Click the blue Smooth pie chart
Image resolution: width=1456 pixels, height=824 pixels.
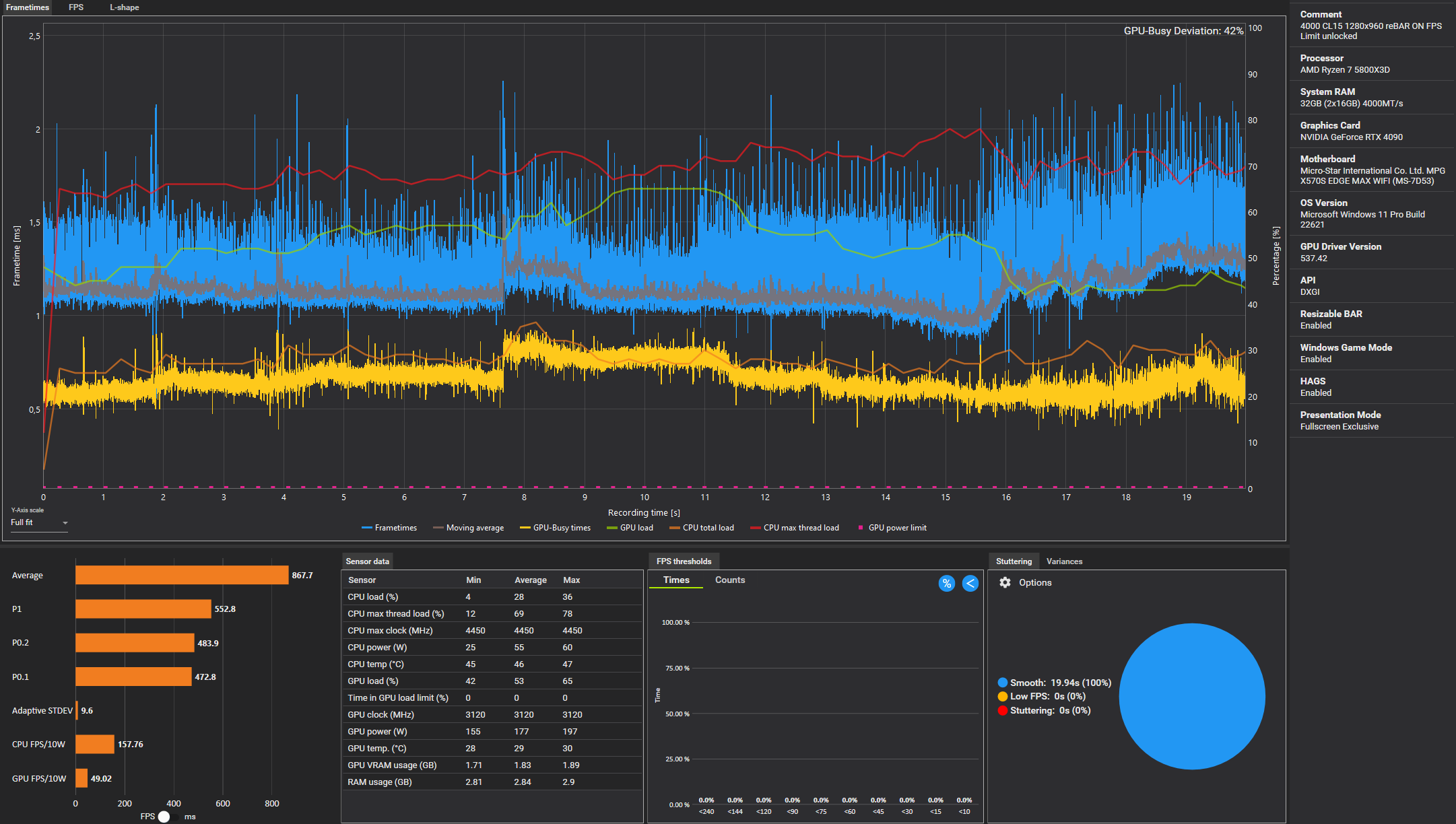click(1192, 696)
